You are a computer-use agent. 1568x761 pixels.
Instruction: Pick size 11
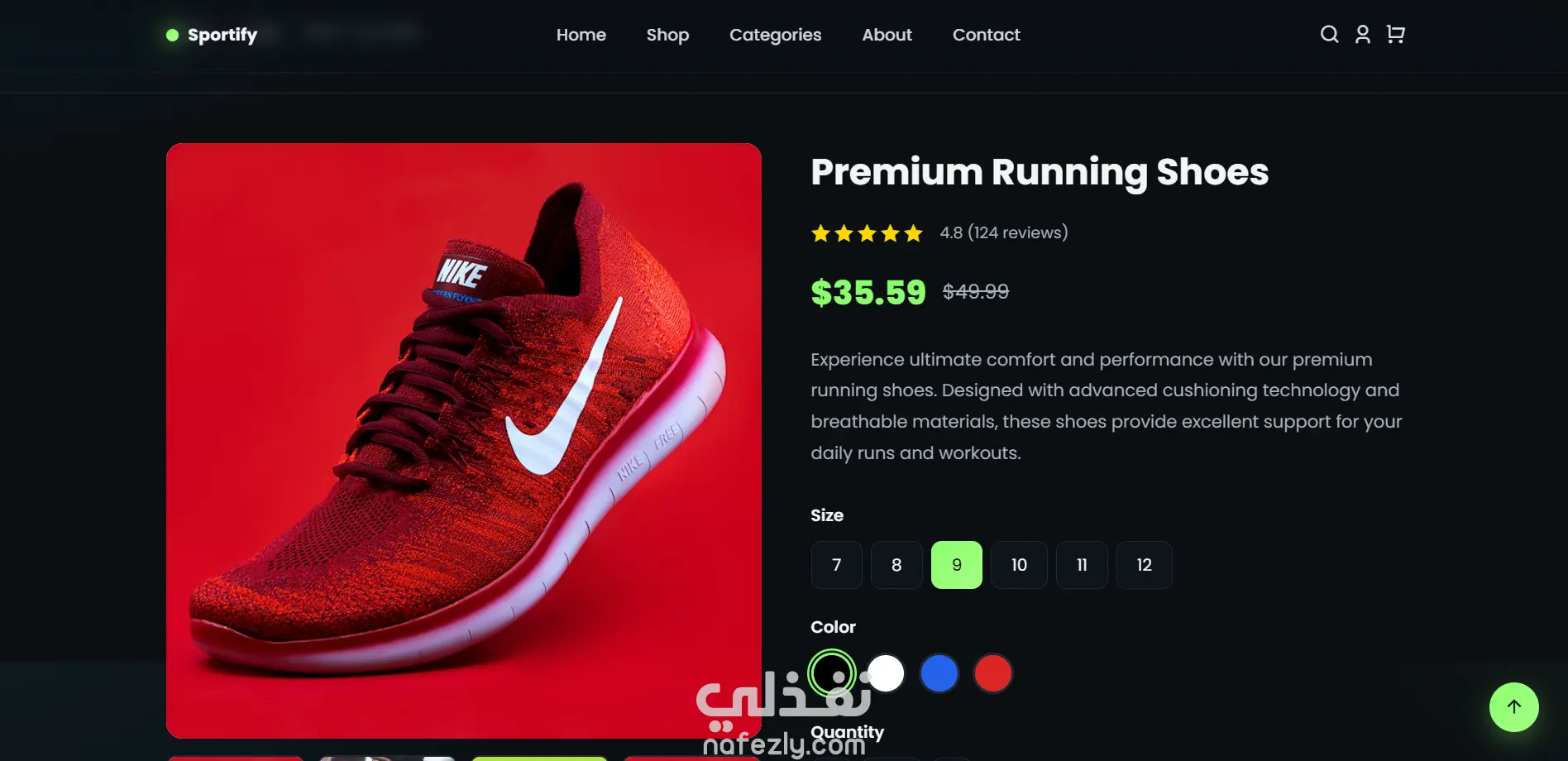1082,565
